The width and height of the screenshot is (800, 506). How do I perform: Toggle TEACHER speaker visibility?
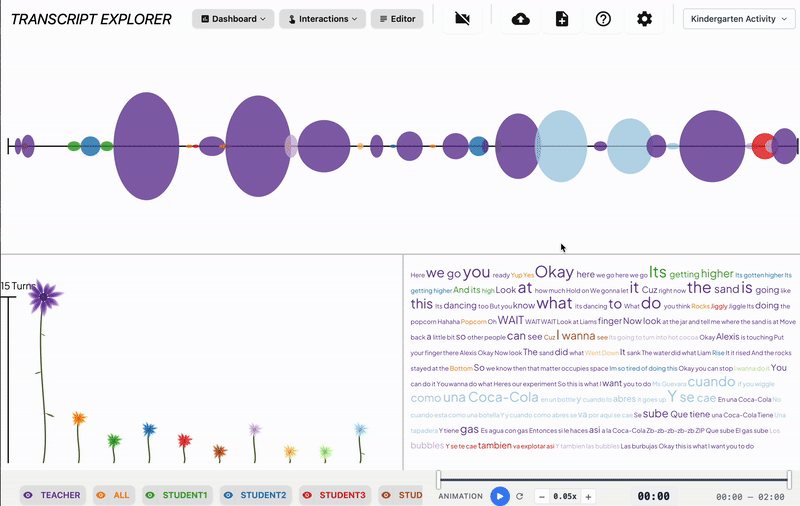click(x=53, y=495)
